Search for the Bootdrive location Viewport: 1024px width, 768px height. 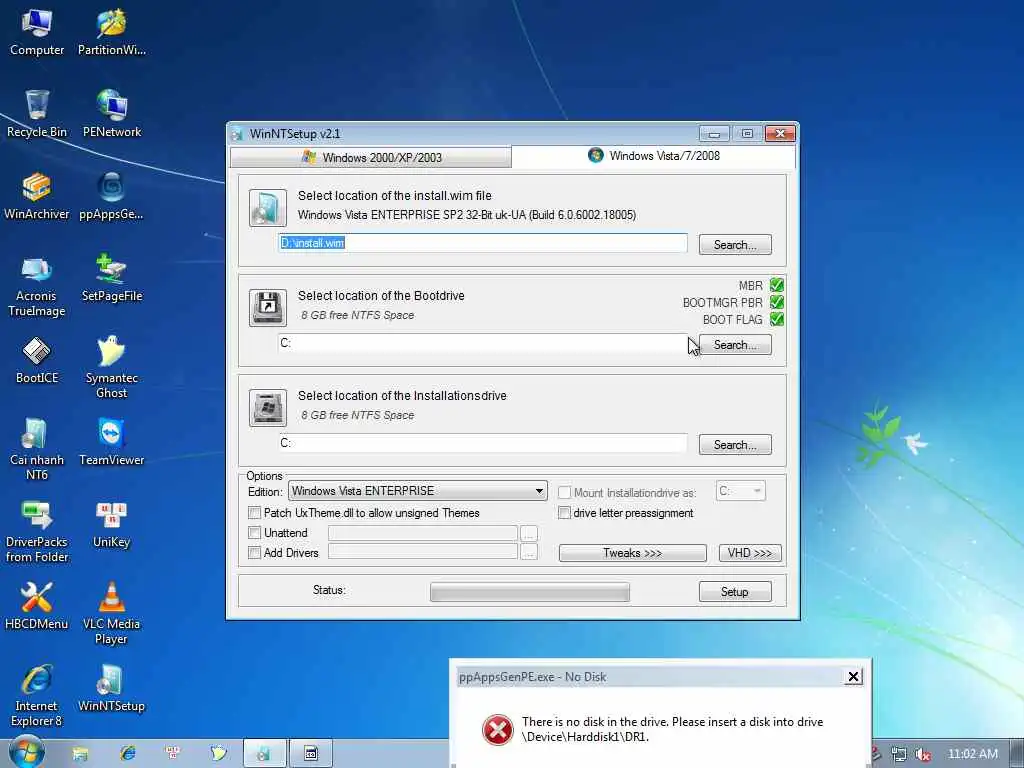point(735,345)
